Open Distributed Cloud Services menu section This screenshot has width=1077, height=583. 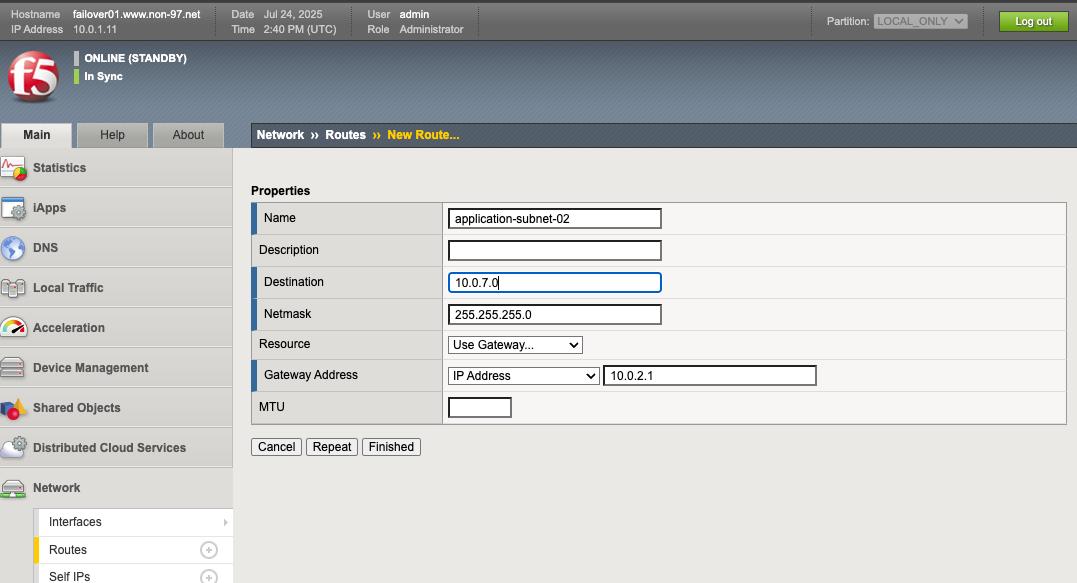point(116,447)
